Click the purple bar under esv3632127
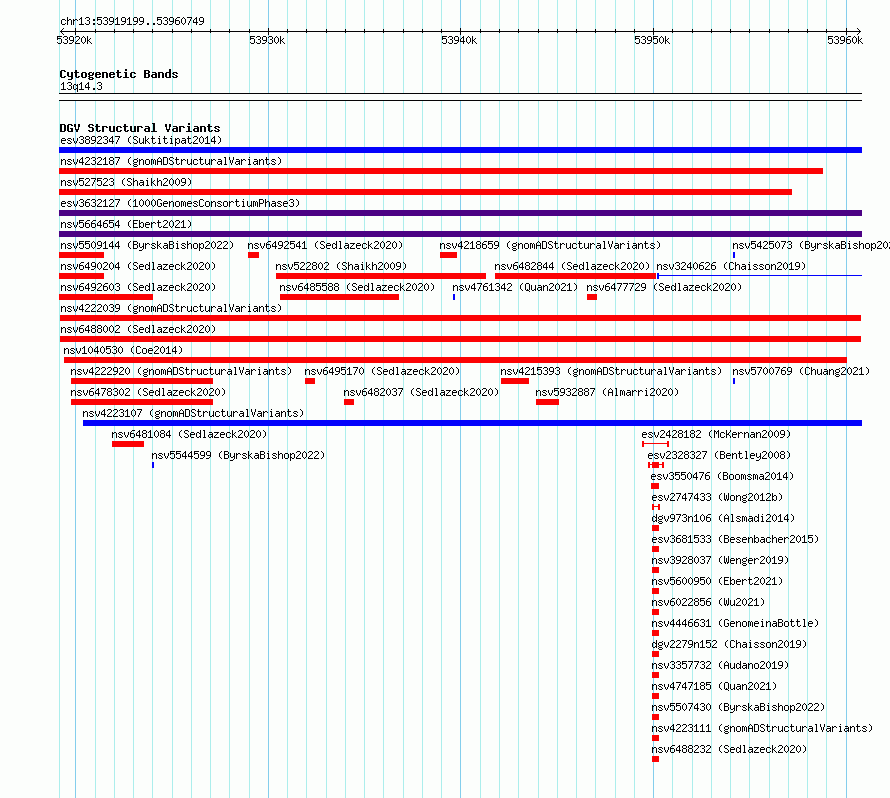The height and width of the screenshot is (798, 890). tap(460, 213)
